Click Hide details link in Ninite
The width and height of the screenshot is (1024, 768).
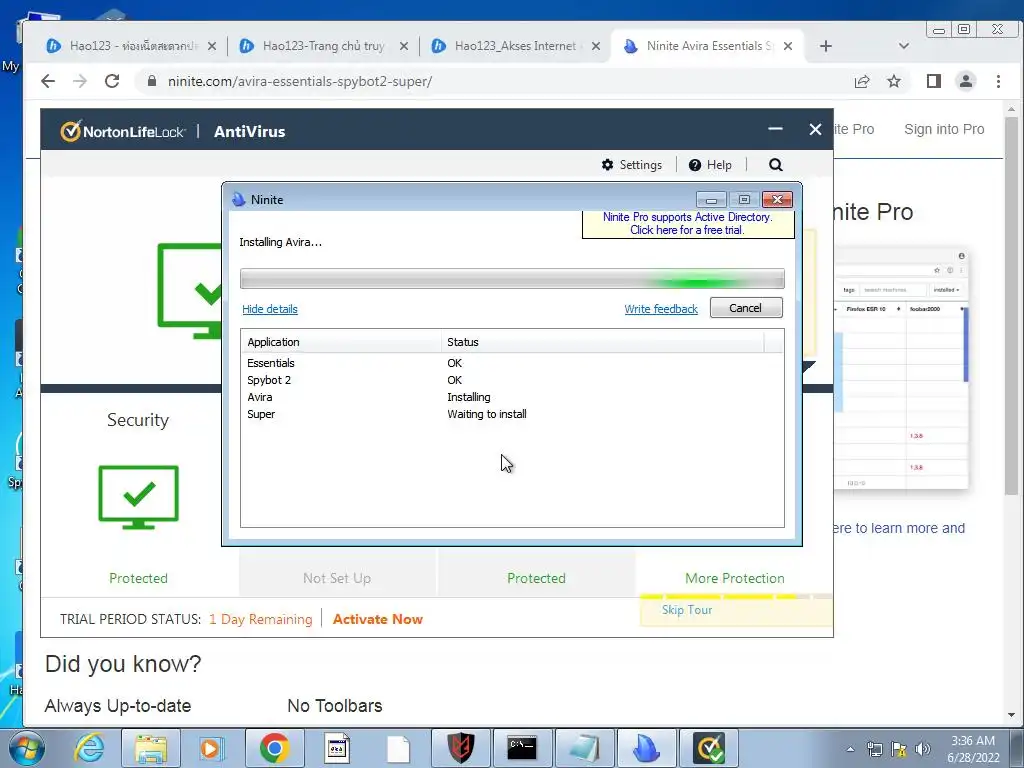tap(270, 309)
